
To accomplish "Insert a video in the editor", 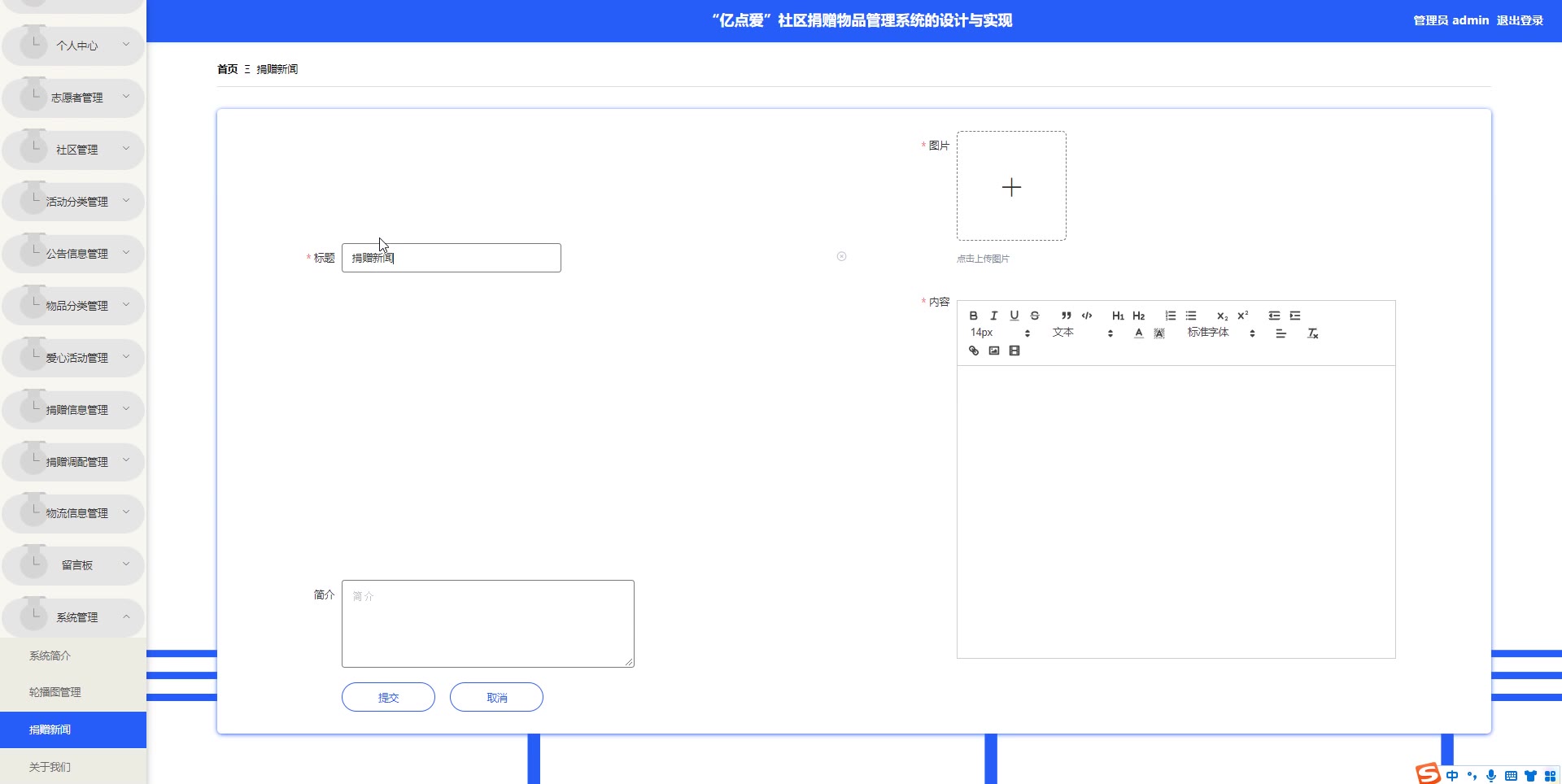I will [x=1014, y=351].
